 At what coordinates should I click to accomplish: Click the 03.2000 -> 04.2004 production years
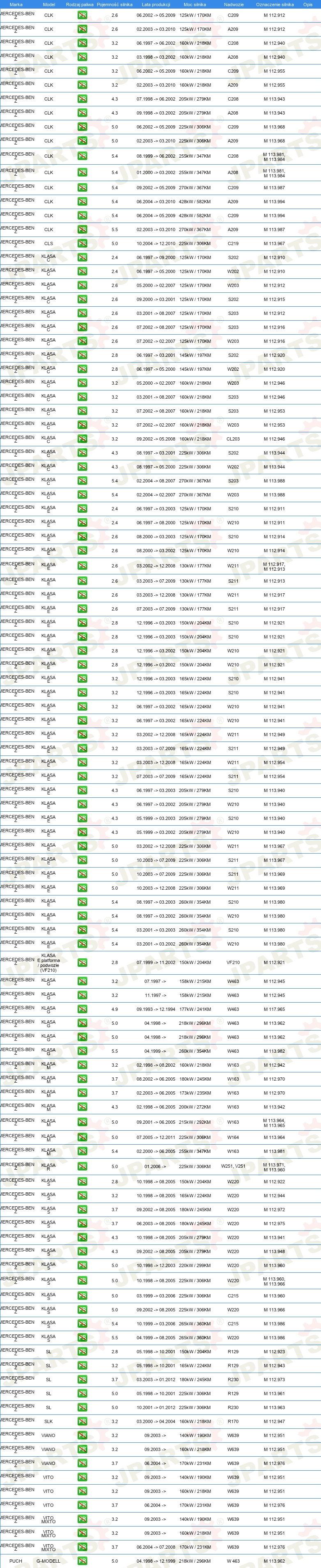pos(156,1421)
